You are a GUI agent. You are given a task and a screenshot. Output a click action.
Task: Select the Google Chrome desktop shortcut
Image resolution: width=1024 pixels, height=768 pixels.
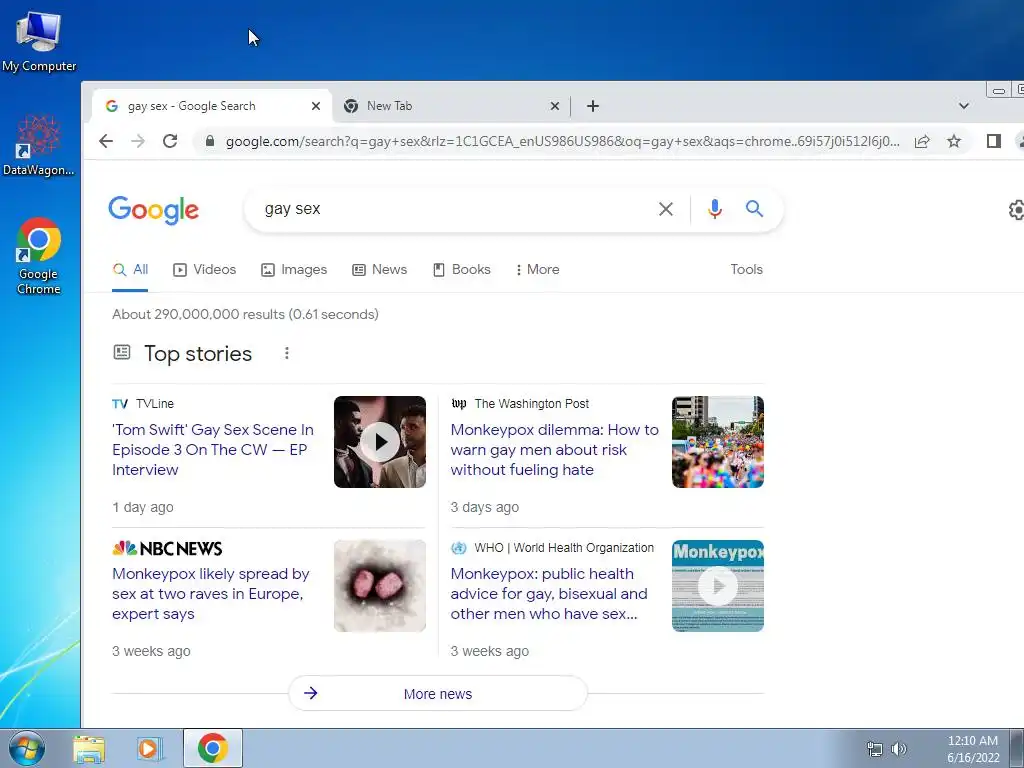coord(39,255)
